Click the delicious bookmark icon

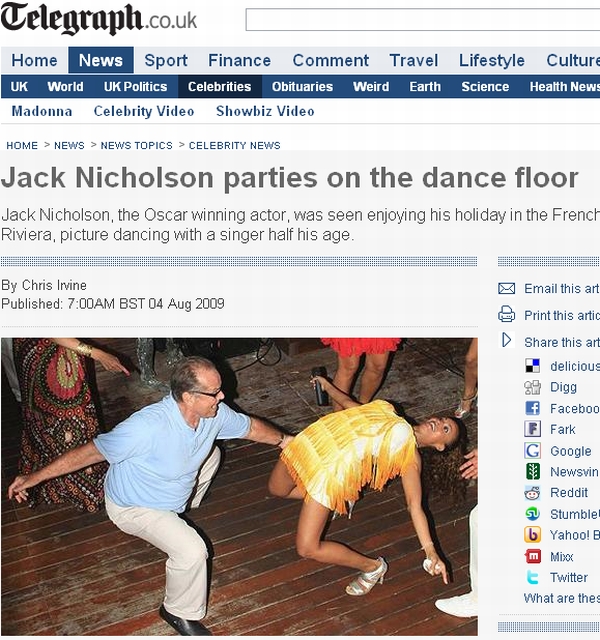pyautogui.click(x=532, y=366)
